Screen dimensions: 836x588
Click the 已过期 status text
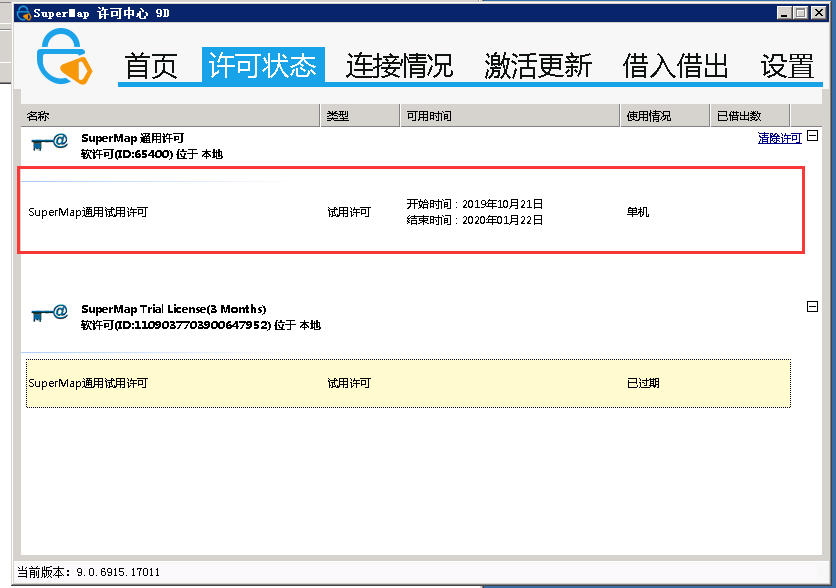(x=643, y=383)
